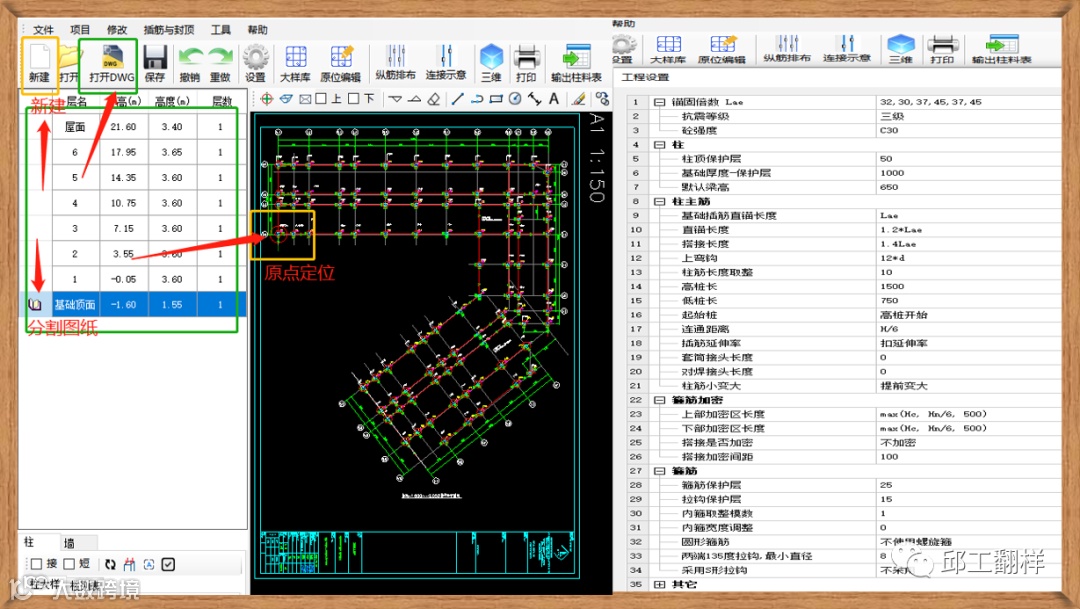The height and width of the screenshot is (609, 1080).
Task: Collapse the 锚固倍数 Lae group
Action: pyautogui.click(x=659, y=102)
